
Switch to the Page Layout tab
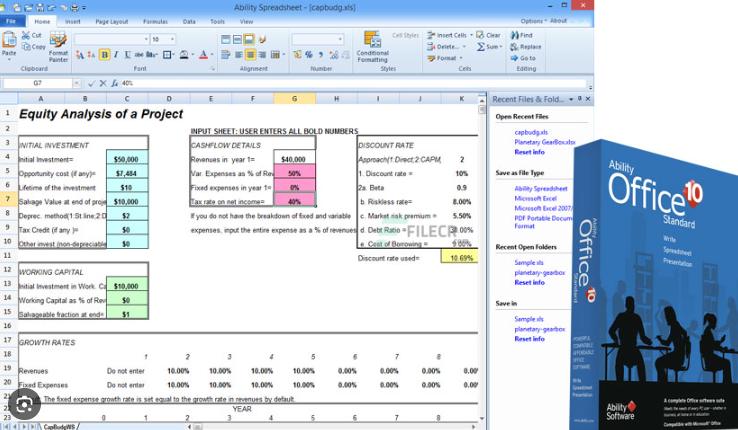click(112, 22)
